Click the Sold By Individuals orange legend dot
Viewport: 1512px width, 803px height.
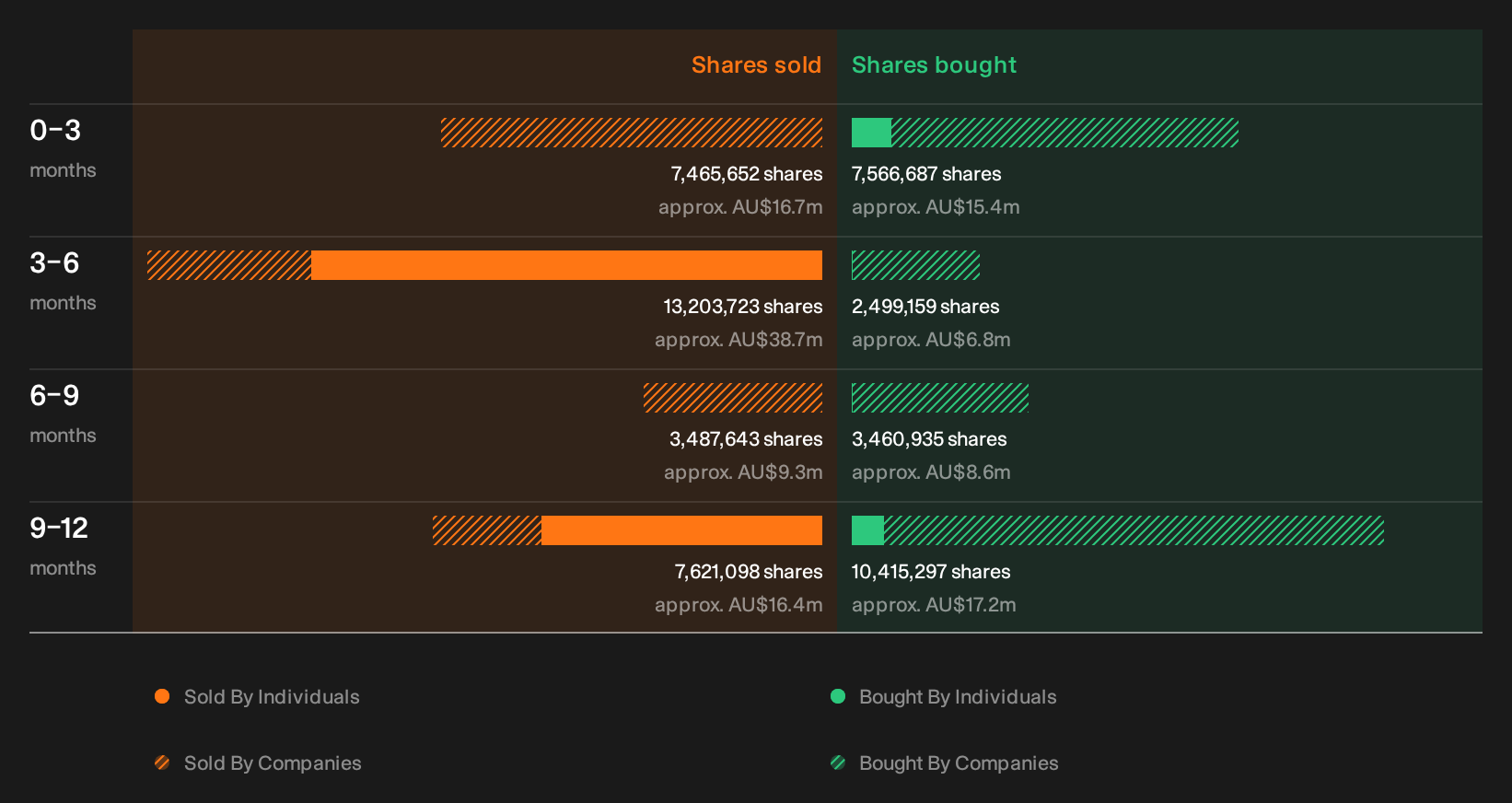pyautogui.click(x=162, y=696)
